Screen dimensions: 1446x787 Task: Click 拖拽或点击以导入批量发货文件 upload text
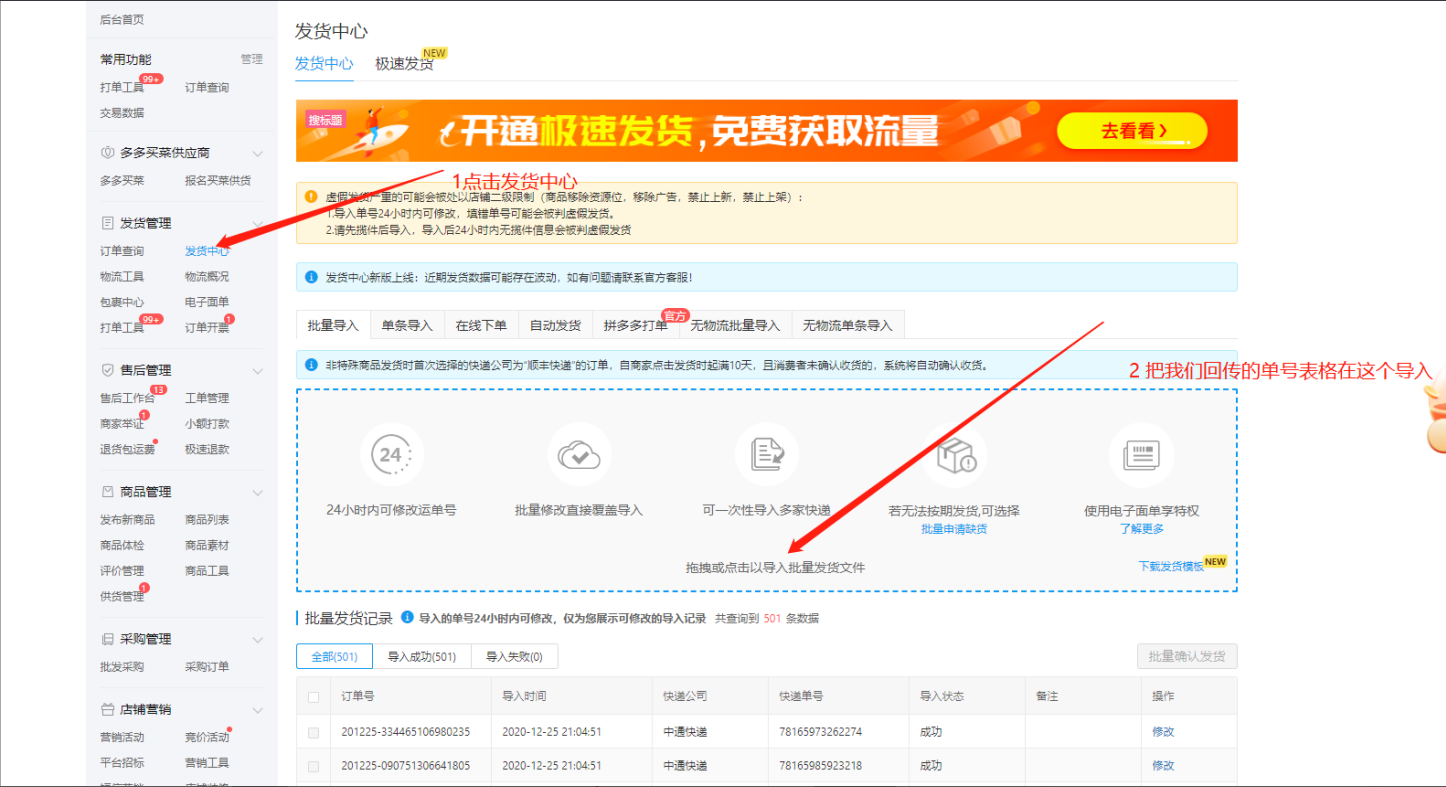pyautogui.click(x=775, y=568)
